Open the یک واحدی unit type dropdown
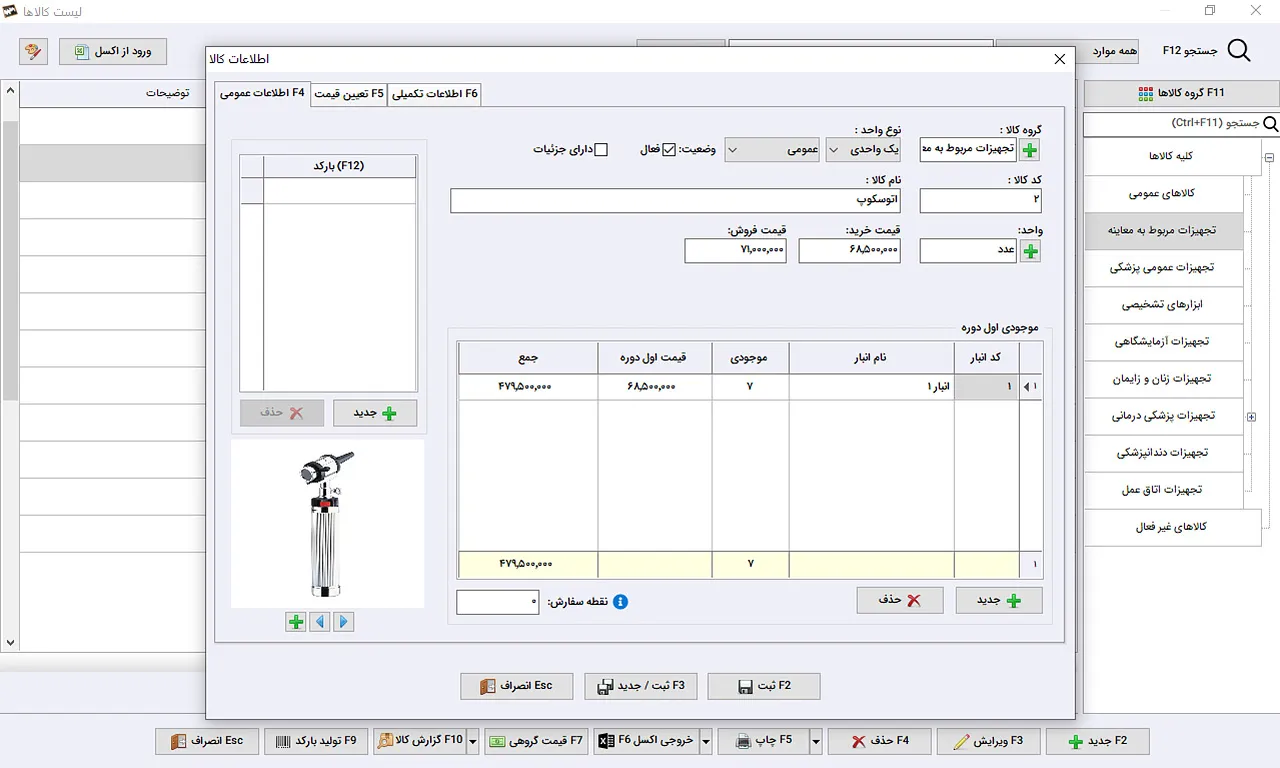The height and width of the screenshot is (768, 1280). click(863, 150)
